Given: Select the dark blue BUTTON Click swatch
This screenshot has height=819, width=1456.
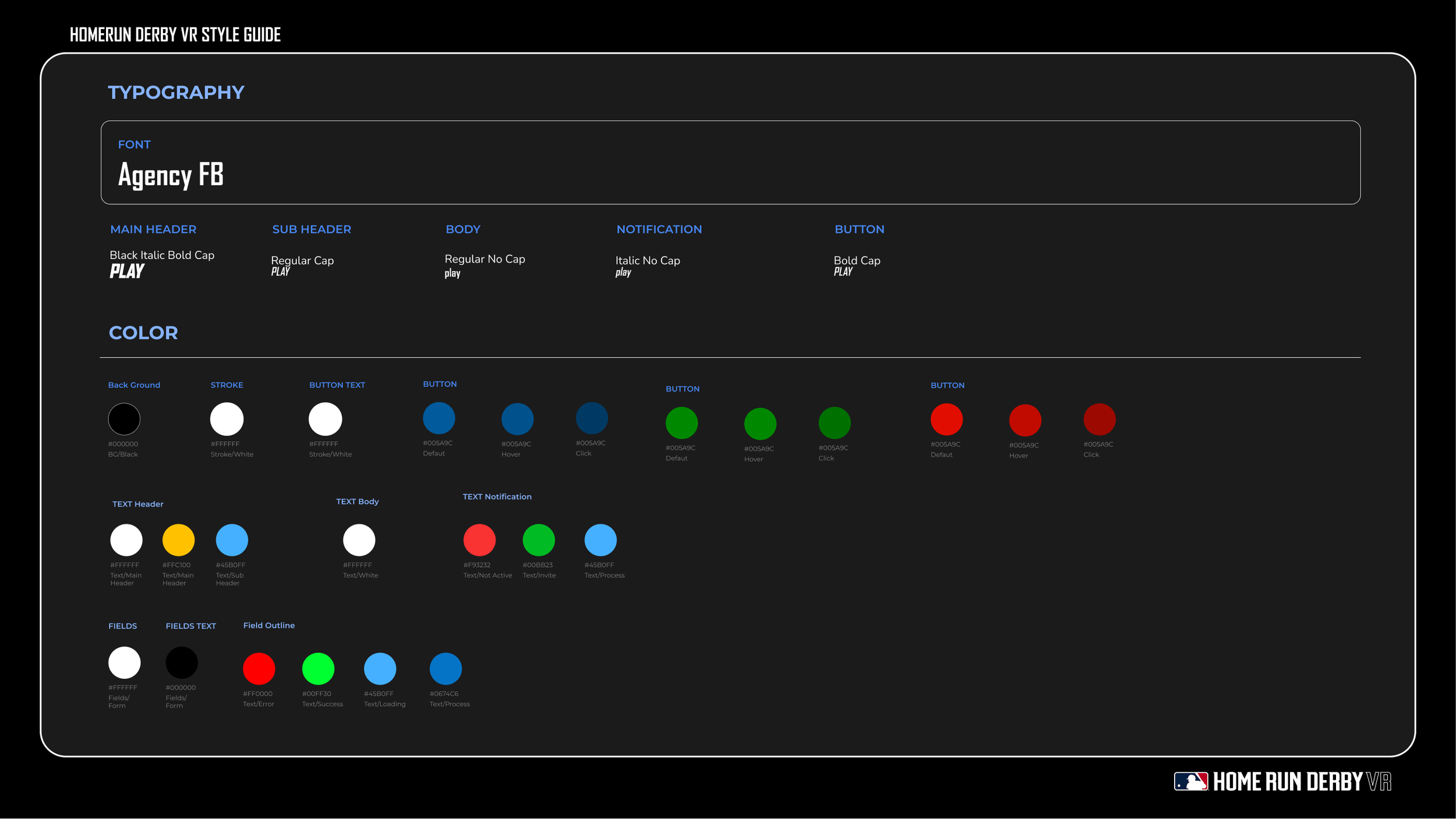Looking at the screenshot, I should [x=592, y=418].
